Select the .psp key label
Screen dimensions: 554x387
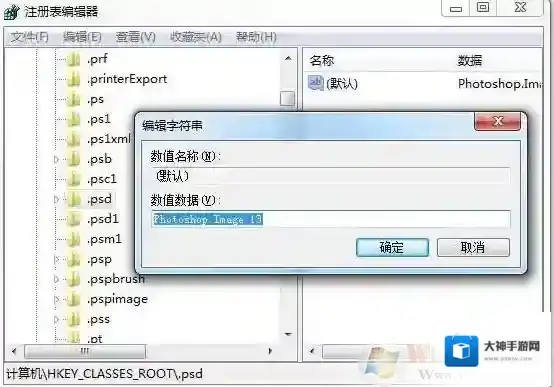pyautogui.click(x=99, y=259)
